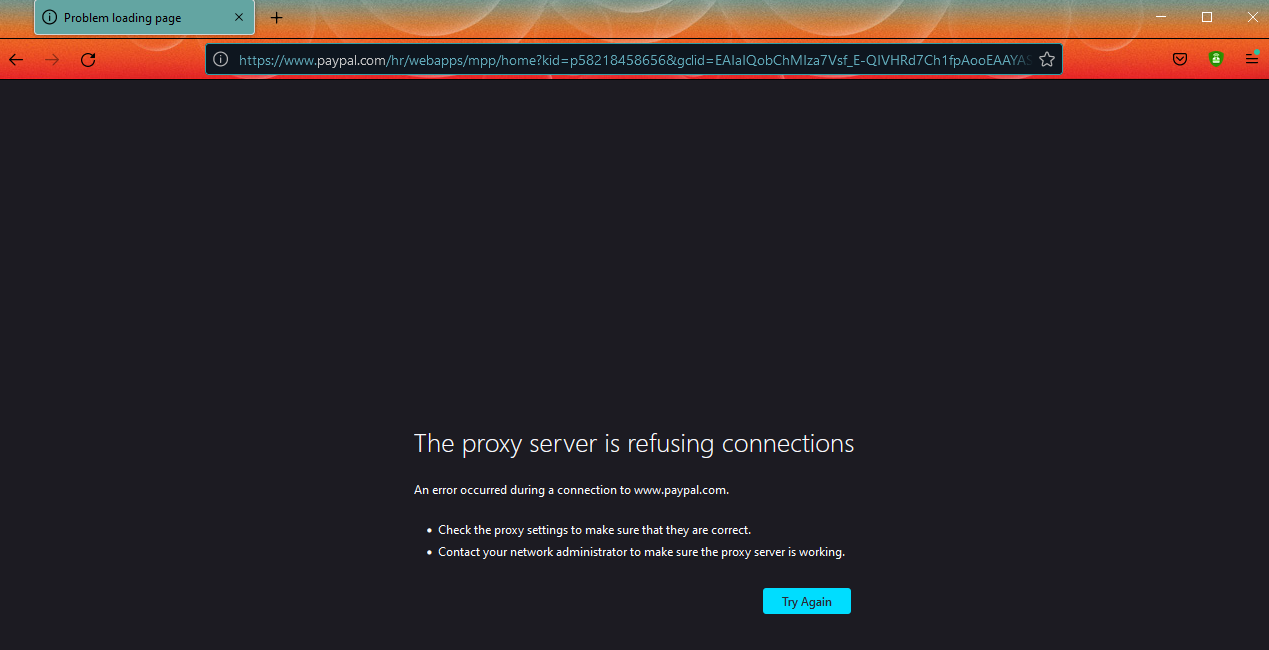1269x650 pixels.
Task: Go back one page
Action: (x=16, y=60)
